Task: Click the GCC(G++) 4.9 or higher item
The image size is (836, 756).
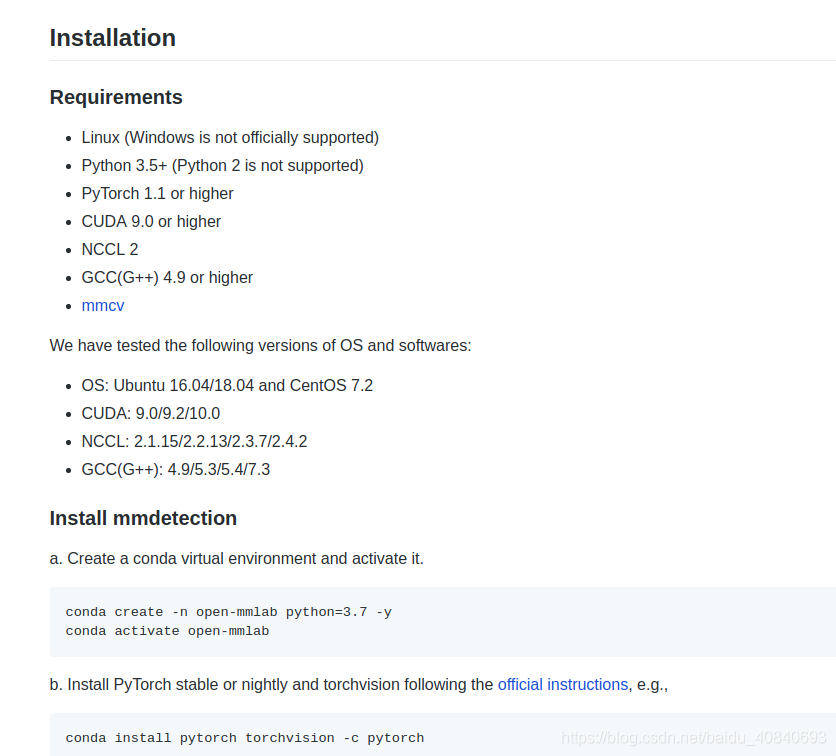Action: click(167, 277)
